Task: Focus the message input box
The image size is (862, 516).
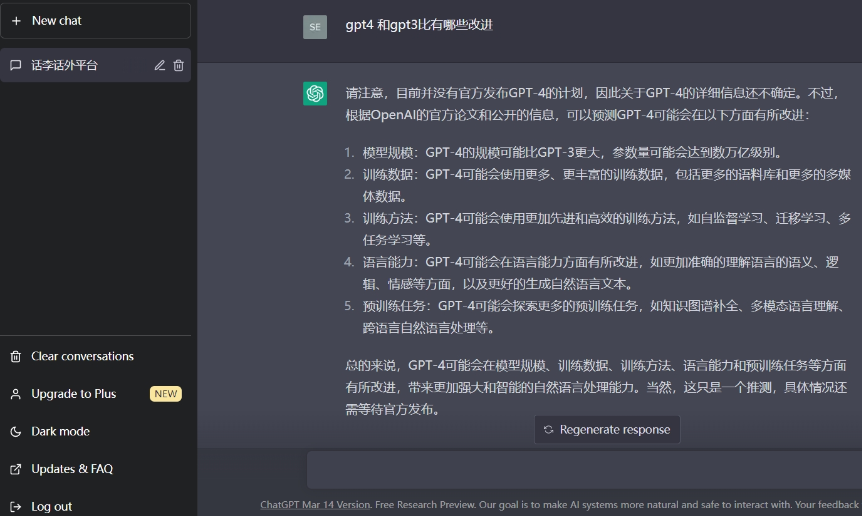Action: coord(584,470)
